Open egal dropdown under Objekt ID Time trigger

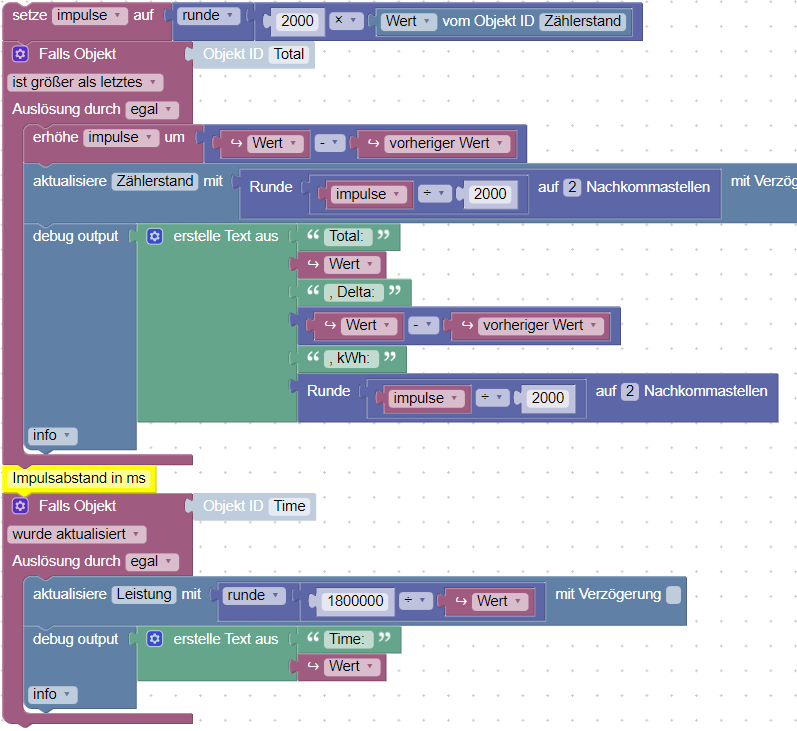coord(152,562)
